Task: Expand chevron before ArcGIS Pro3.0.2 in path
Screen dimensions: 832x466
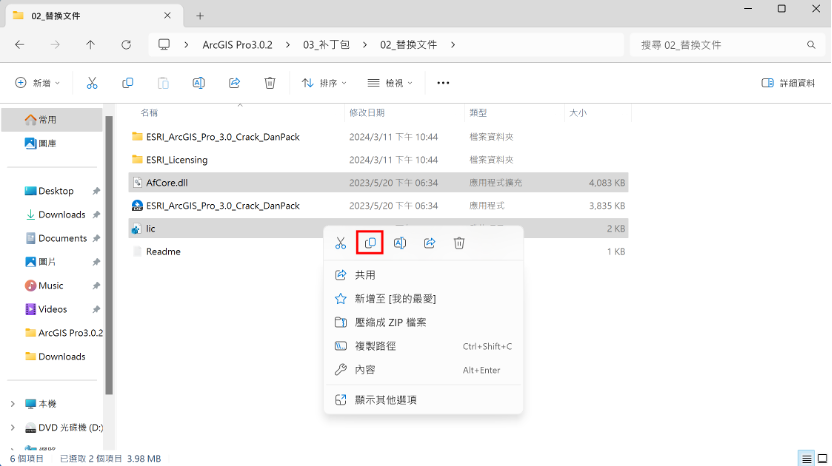Action: point(186,45)
